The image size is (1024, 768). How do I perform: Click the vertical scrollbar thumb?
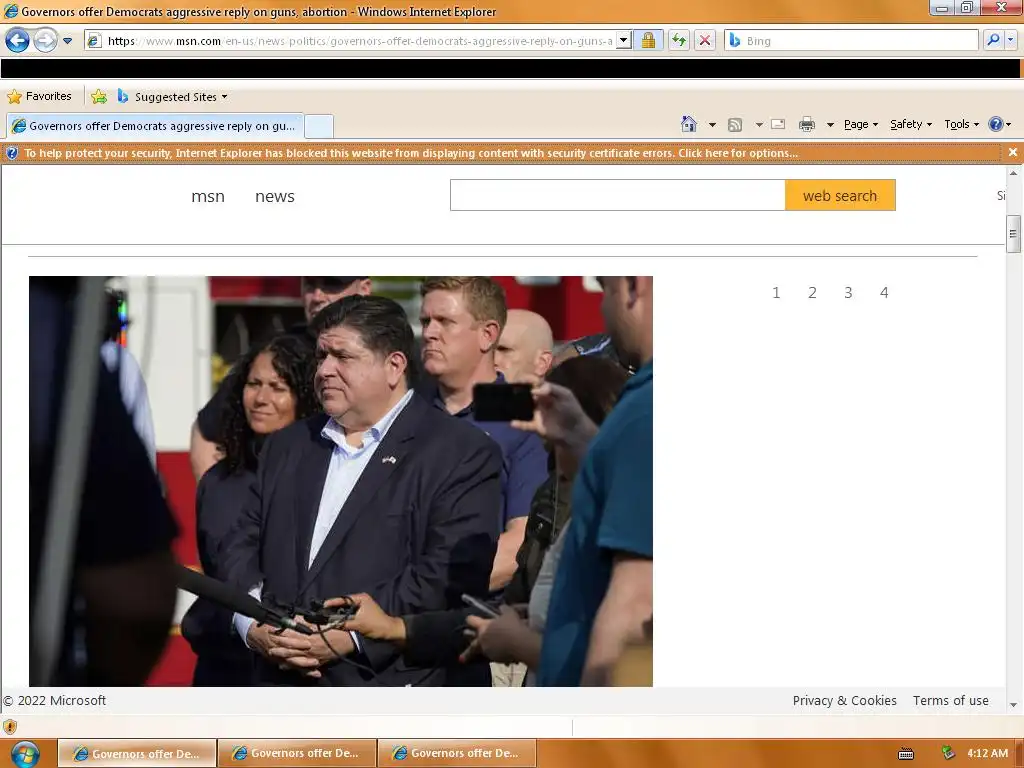[1013, 233]
